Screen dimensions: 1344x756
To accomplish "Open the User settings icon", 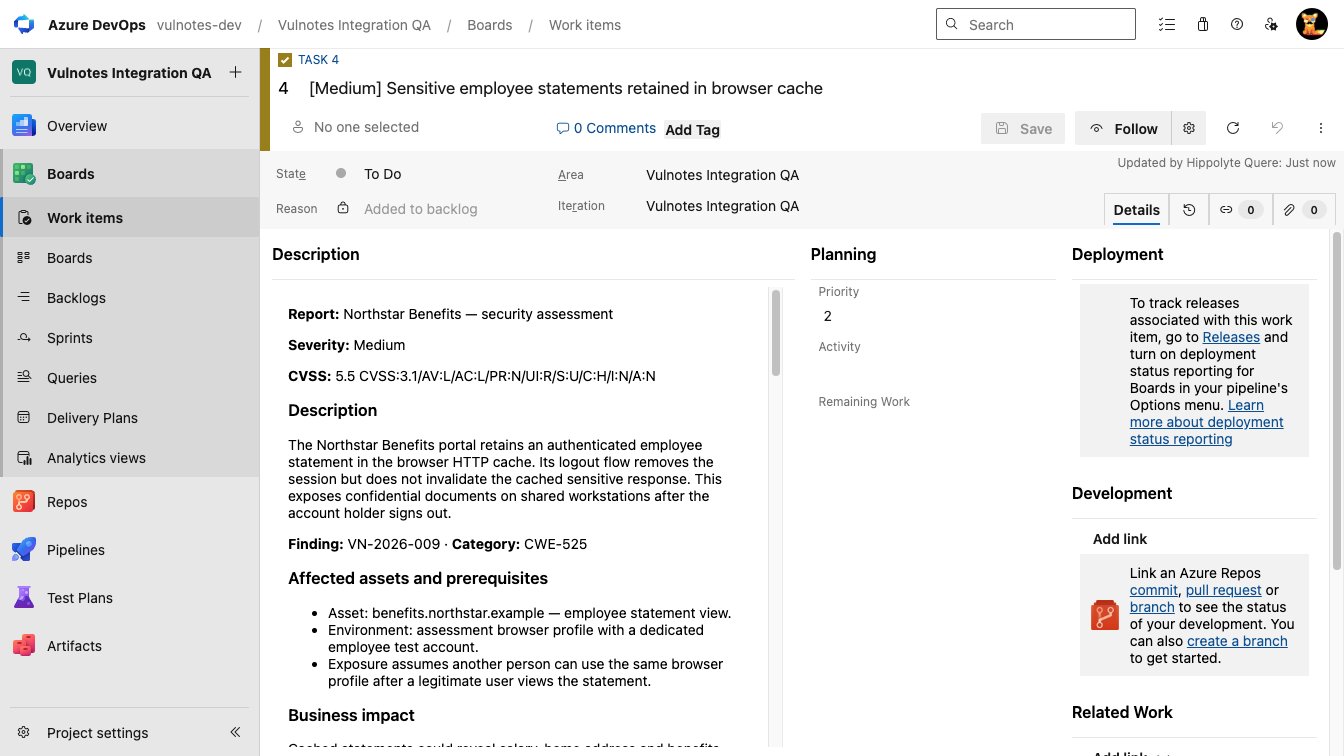I will click(1271, 24).
